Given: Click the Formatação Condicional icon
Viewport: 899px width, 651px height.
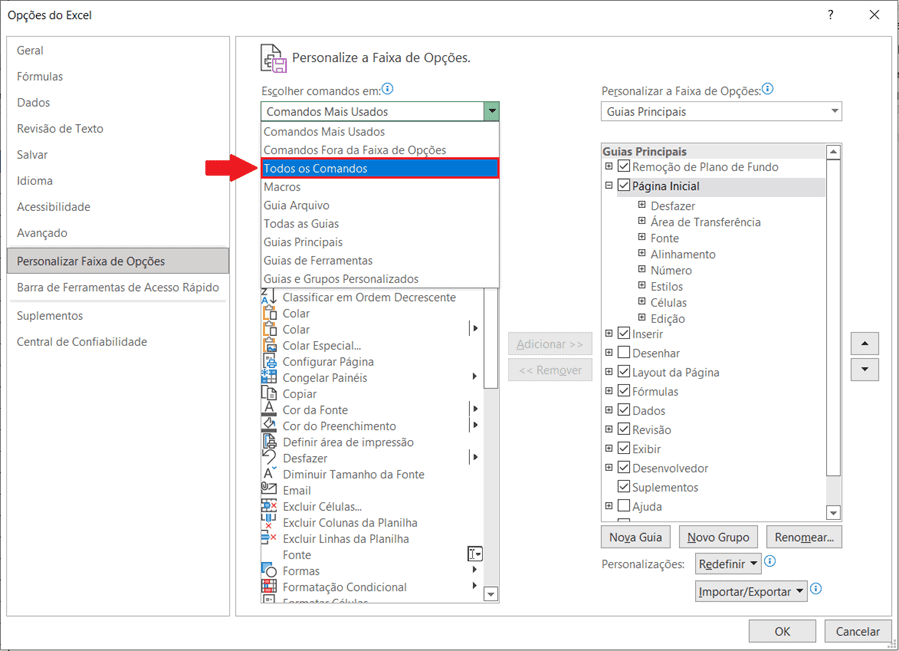Looking at the screenshot, I should click(269, 586).
